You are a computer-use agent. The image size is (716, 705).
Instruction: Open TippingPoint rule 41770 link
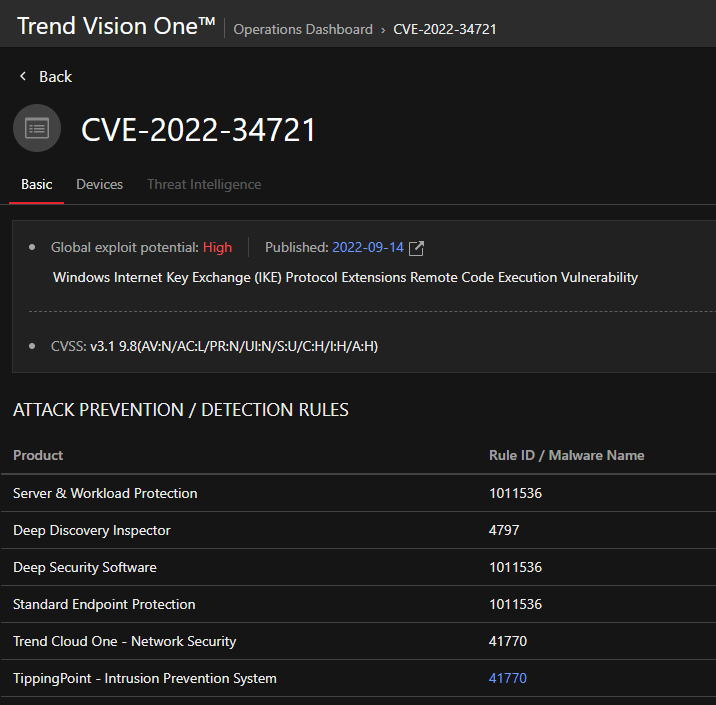pyautogui.click(x=507, y=678)
